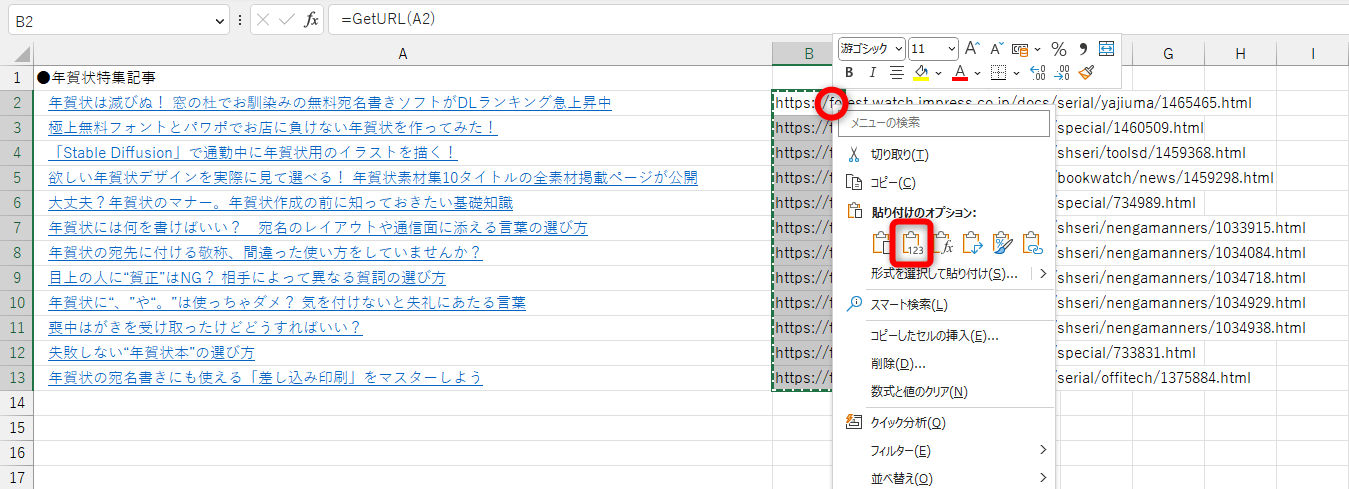Select the Format Painter brush
This screenshot has height=489, width=1349.
1087,73
